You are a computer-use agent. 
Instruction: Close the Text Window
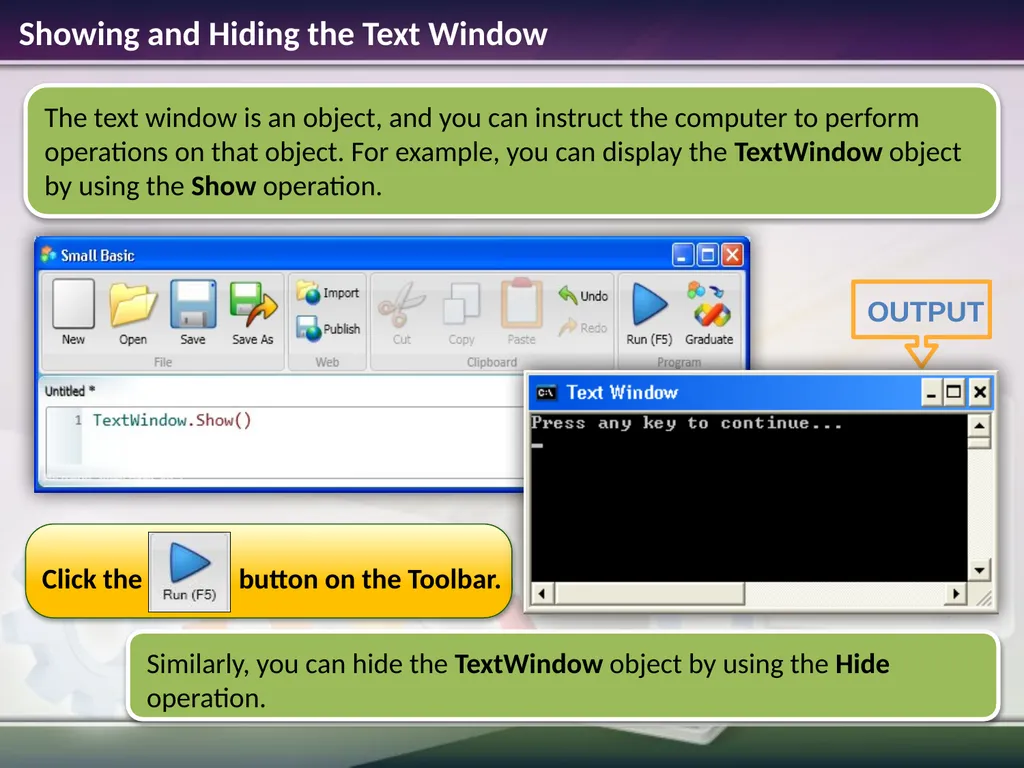pyautogui.click(x=980, y=392)
